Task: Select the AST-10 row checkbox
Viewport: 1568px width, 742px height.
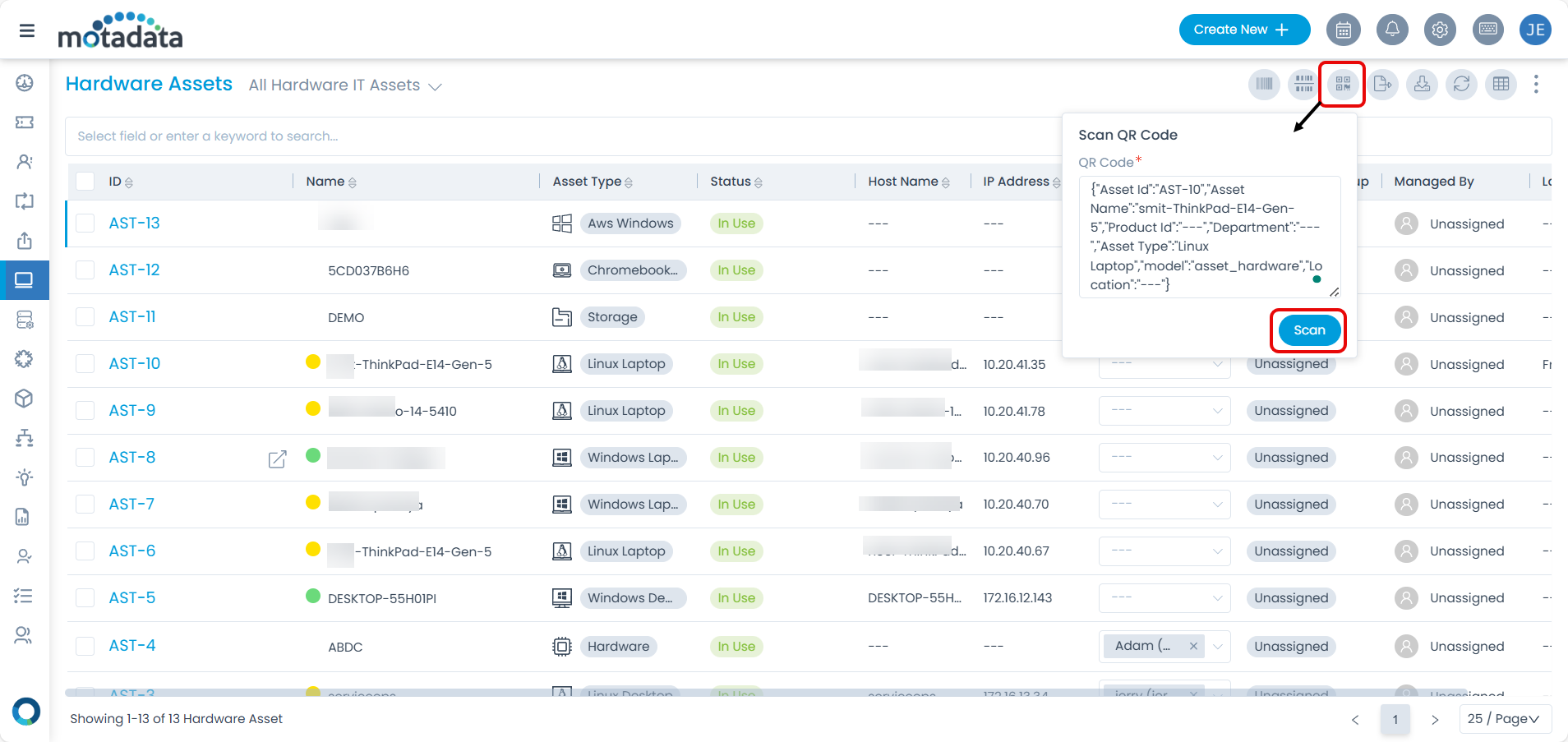Action: pyautogui.click(x=85, y=364)
